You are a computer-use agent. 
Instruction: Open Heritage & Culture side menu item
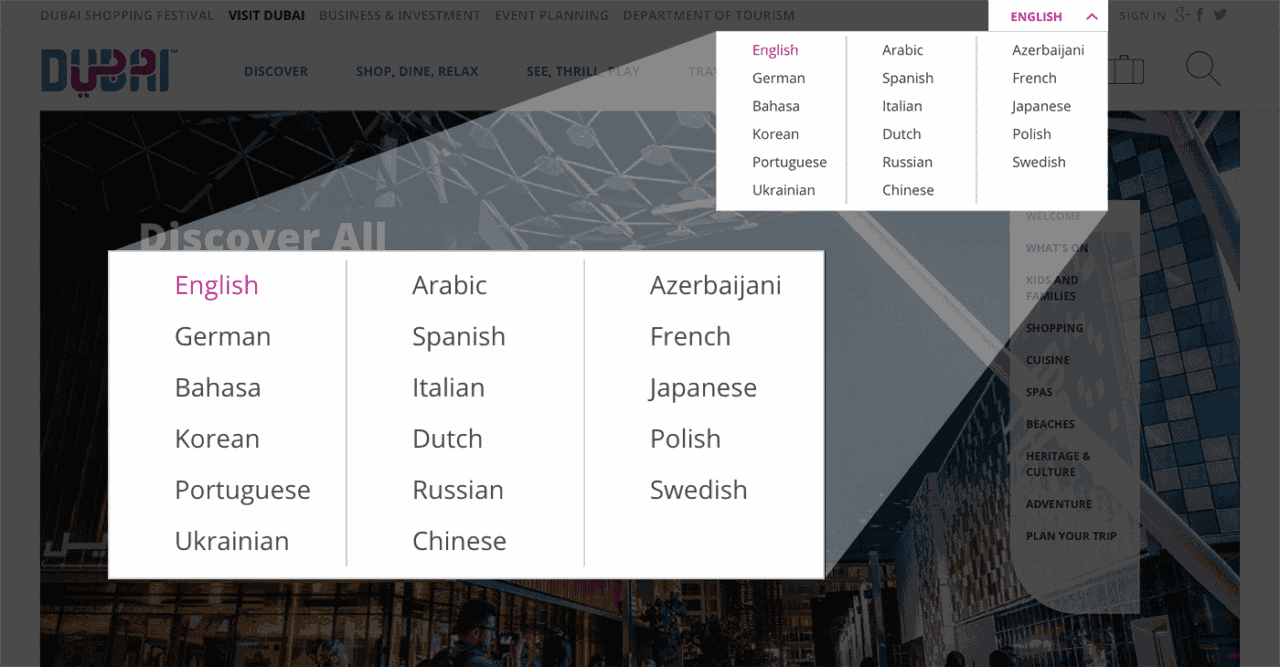click(x=1058, y=464)
